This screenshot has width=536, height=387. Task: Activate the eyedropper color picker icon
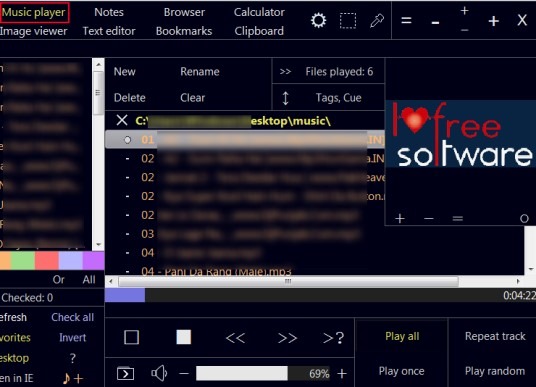pyautogui.click(x=377, y=21)
